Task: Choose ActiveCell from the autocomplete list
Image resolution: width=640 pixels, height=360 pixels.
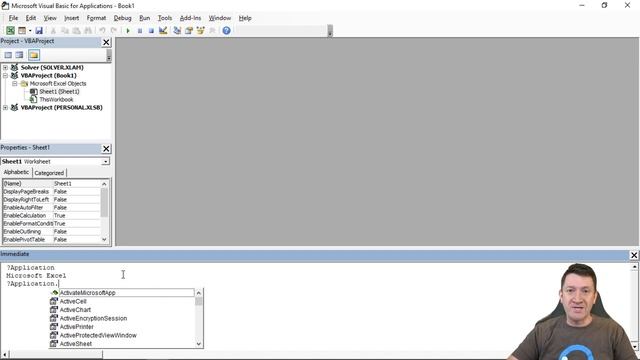Action: point(121,301)
